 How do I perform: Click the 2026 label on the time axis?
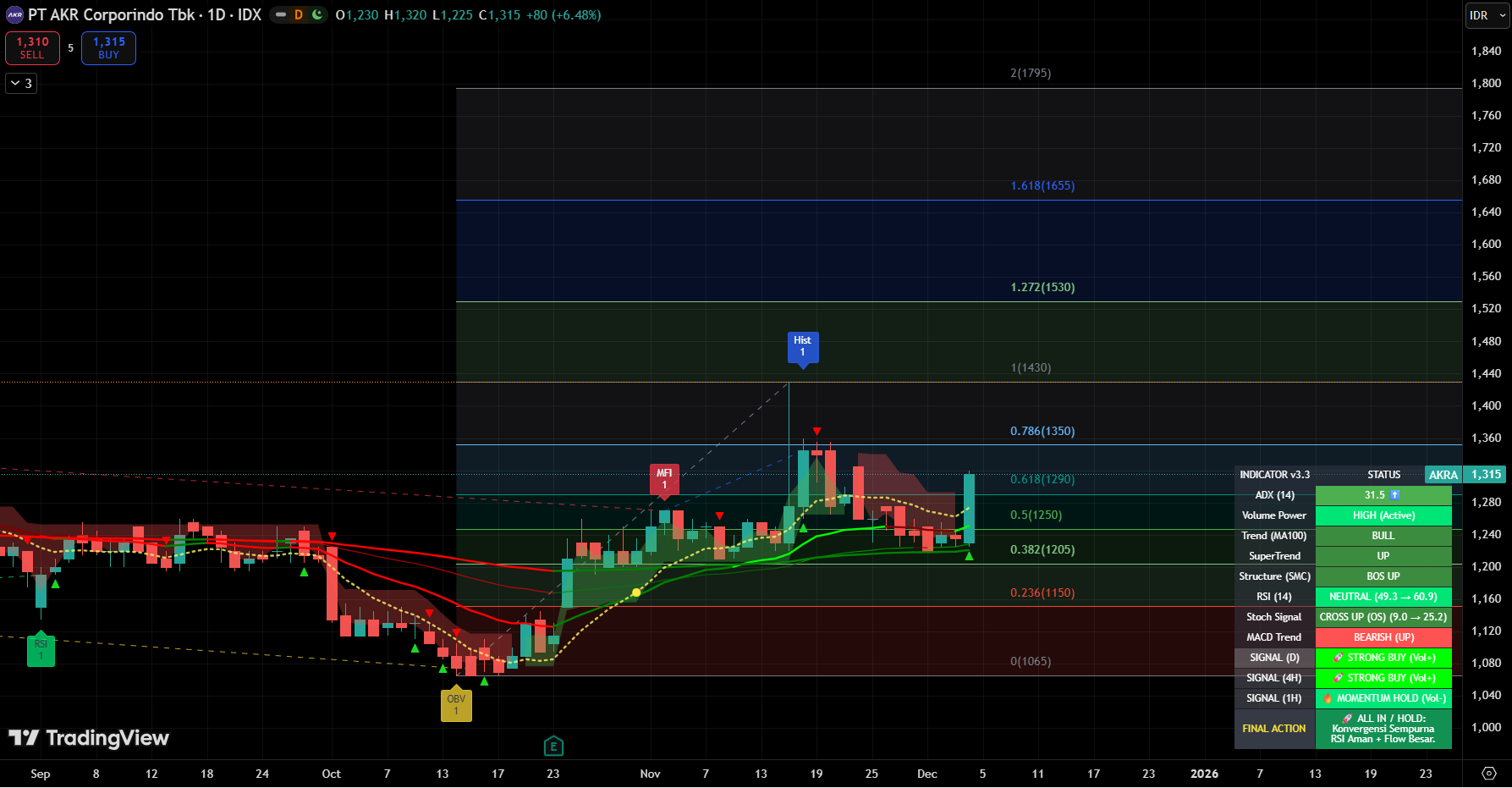pos(1204,774)
